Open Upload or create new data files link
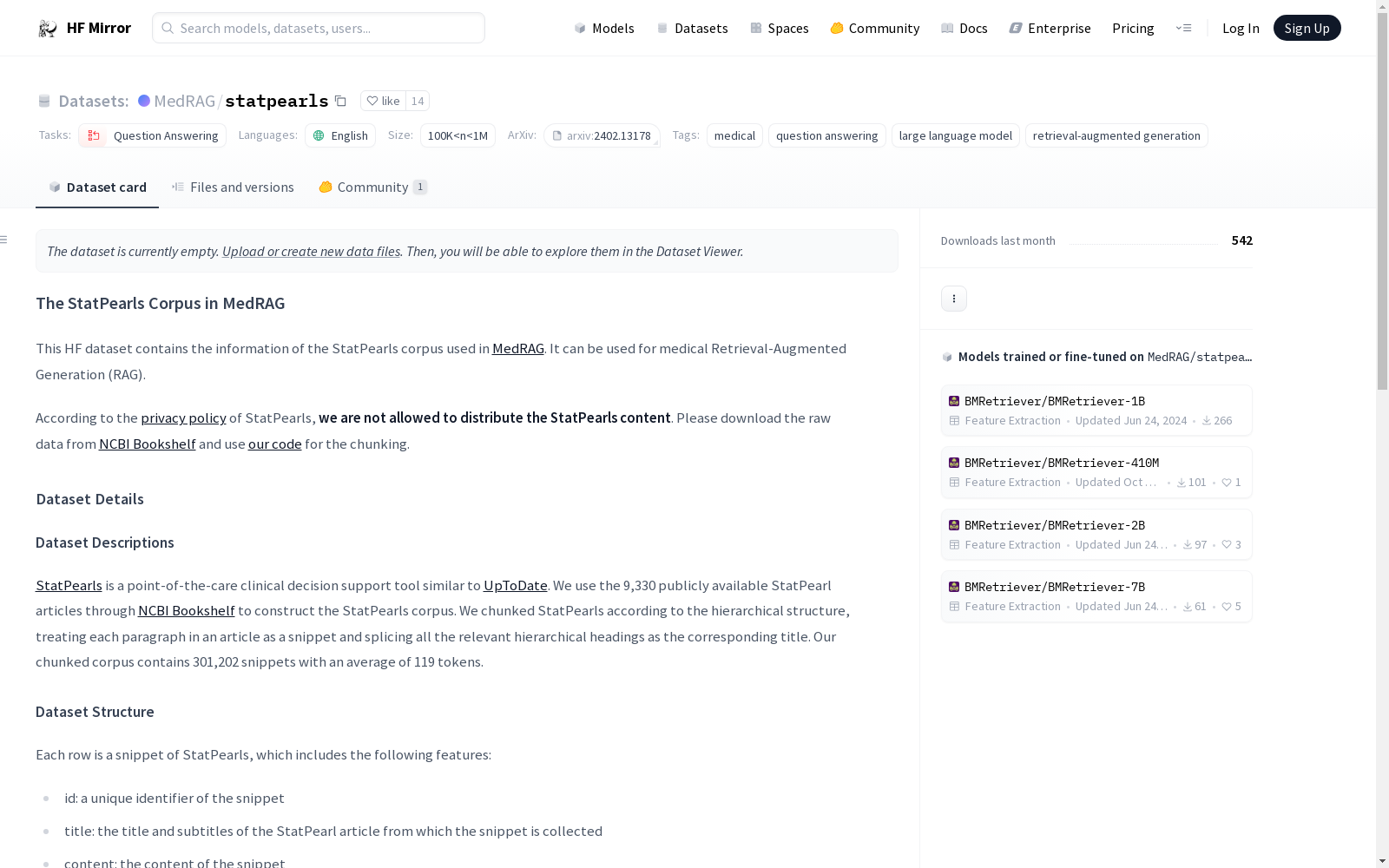This screenshot has height=868, width=1389. 311,251
